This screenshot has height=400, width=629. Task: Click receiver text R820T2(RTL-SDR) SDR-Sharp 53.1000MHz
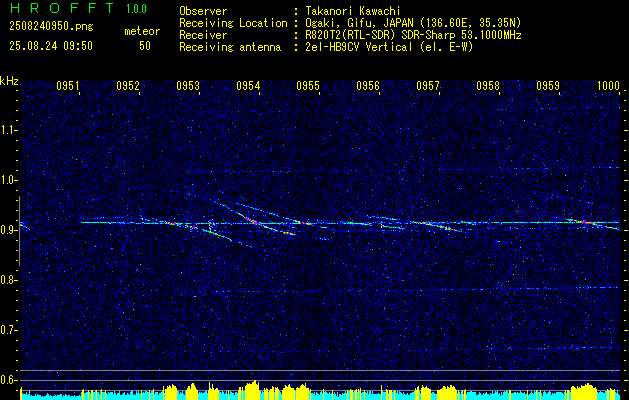[x=413, y=35]
